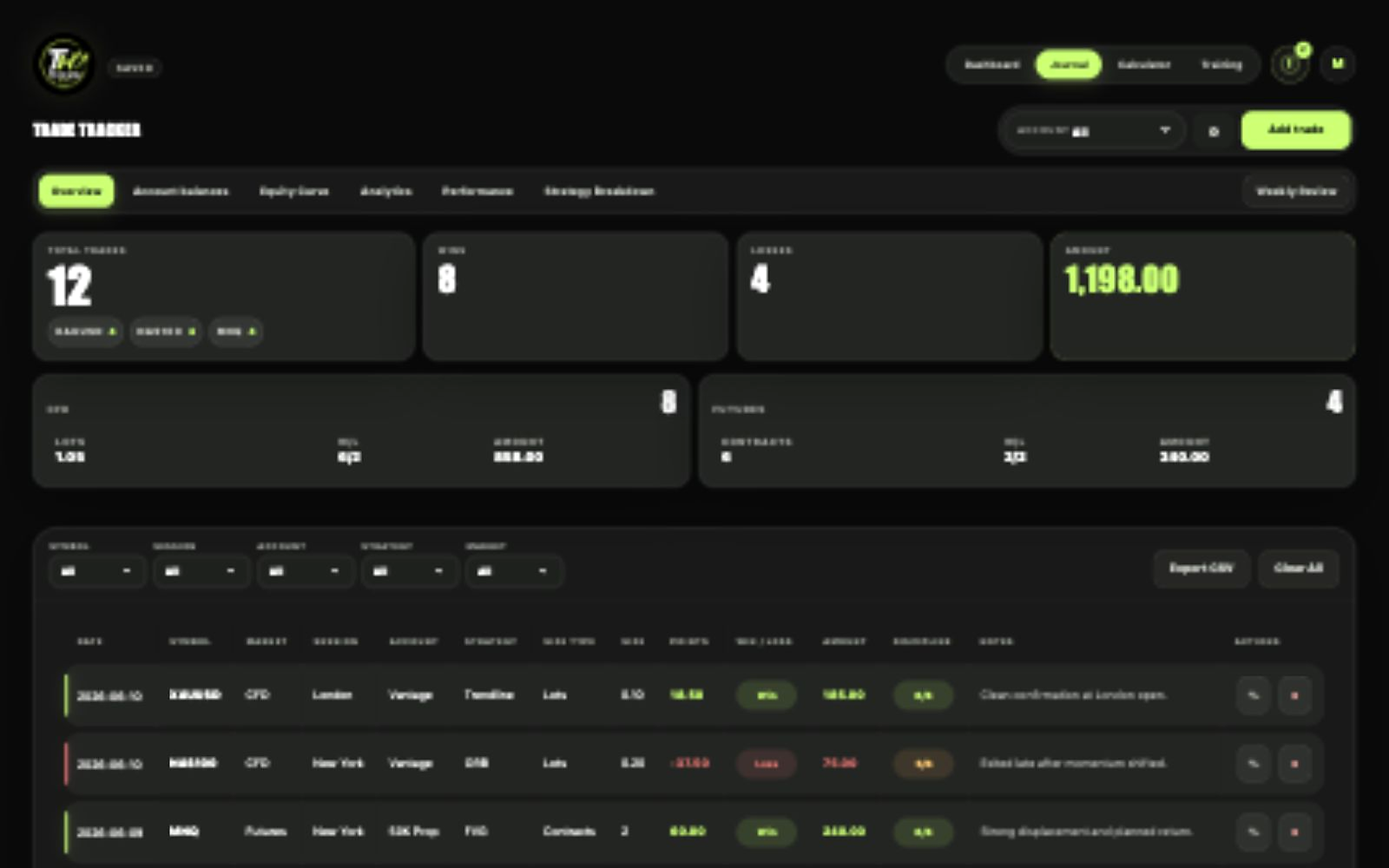Click the win badge in MNQ row

coord(766,831)
